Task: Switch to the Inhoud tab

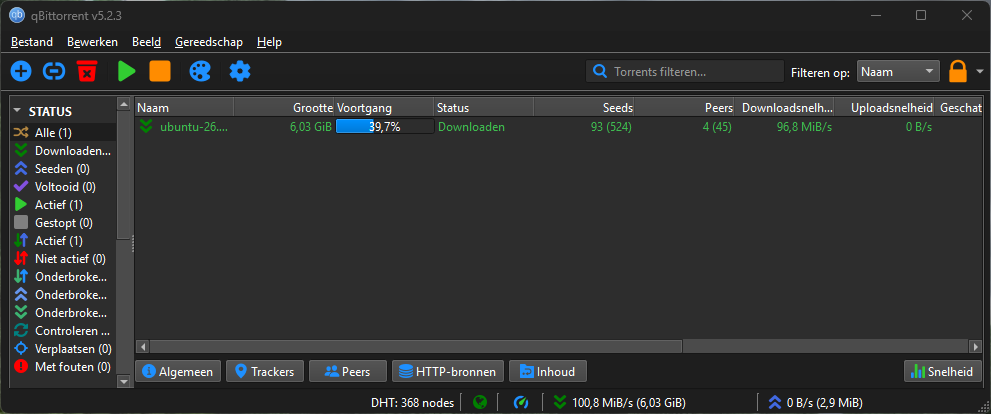Action: click(548, 372)
